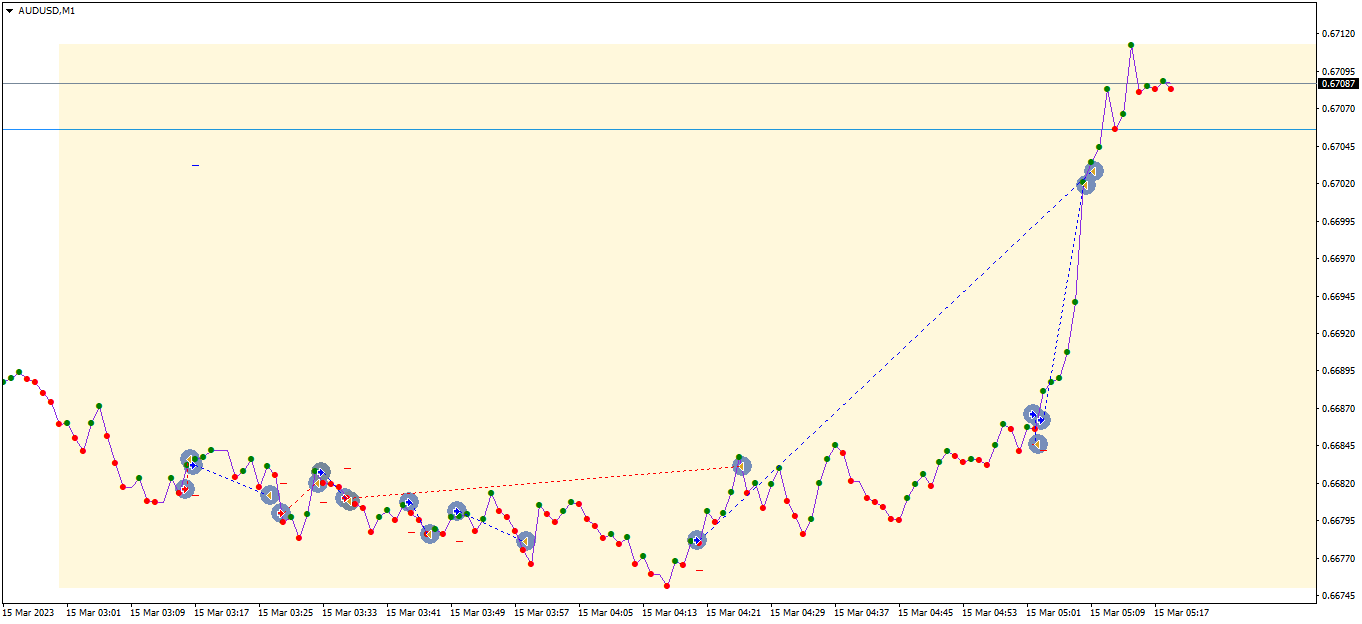This screenshot has height=624, width=1362.
Task: Click price label 0.66995 on the axis
Action: 1339,222
